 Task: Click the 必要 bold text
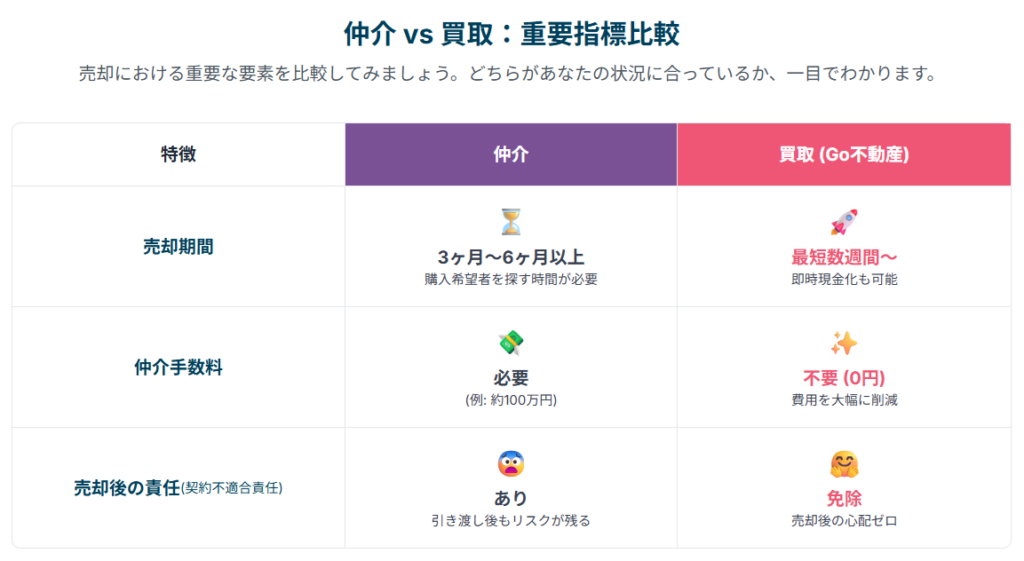coord(511,378)
